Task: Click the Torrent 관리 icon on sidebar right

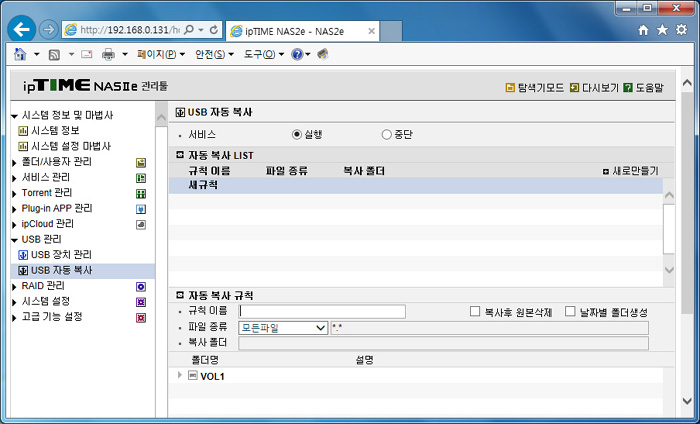Action: click(141, 193)
